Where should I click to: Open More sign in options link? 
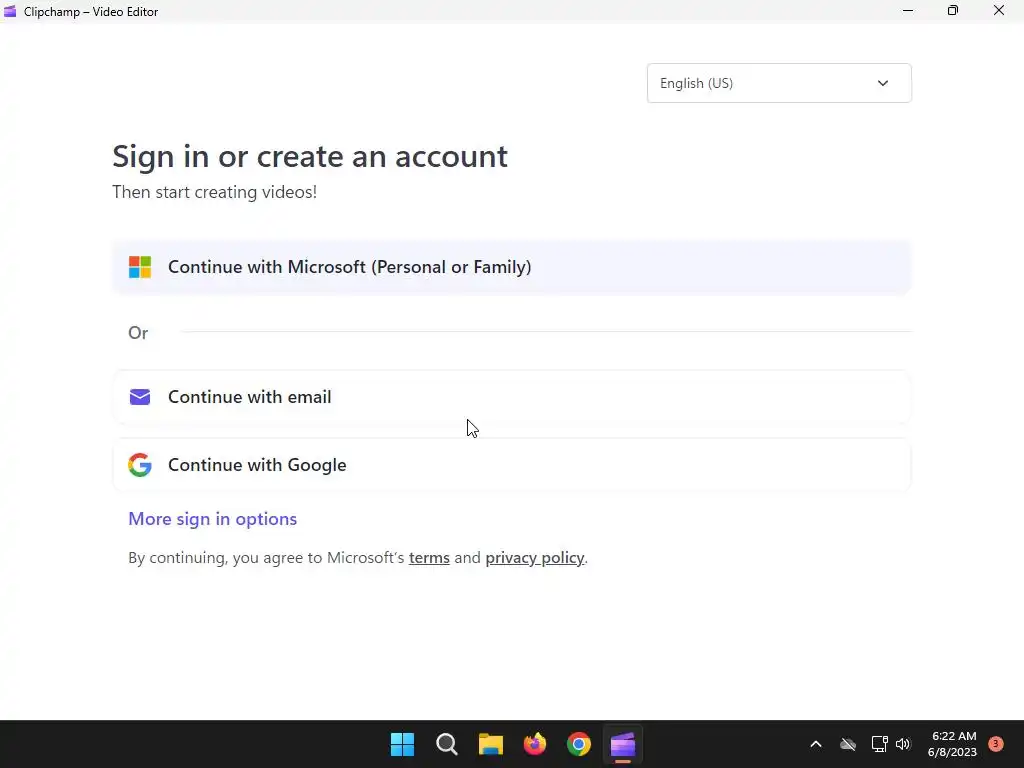click(x=212, y=519)
